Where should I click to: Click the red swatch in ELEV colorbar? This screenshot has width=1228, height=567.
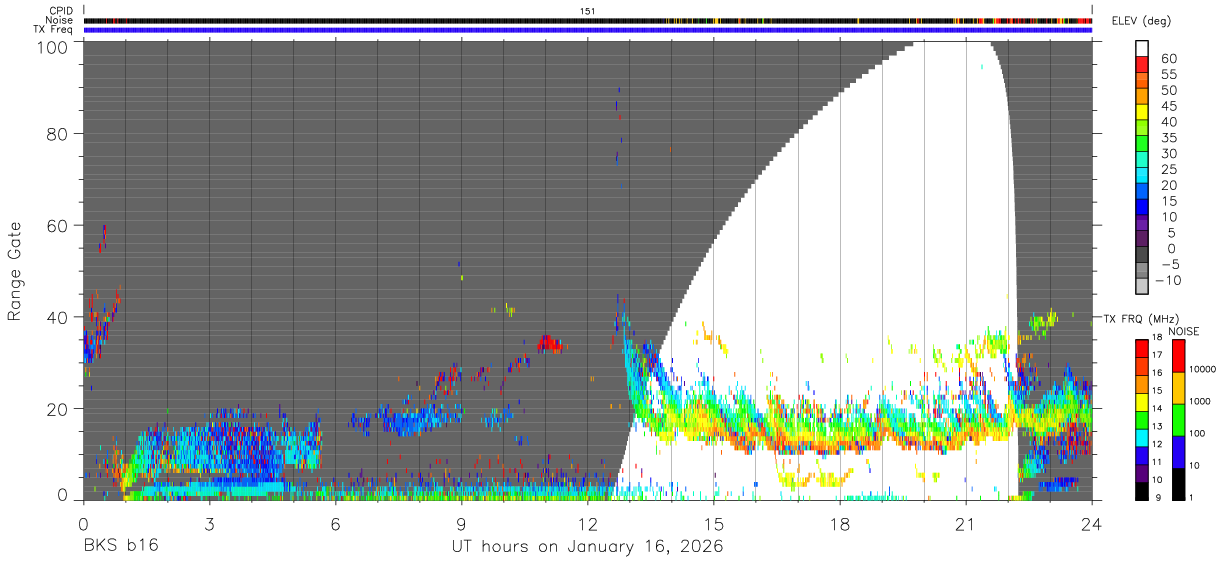1142,65
